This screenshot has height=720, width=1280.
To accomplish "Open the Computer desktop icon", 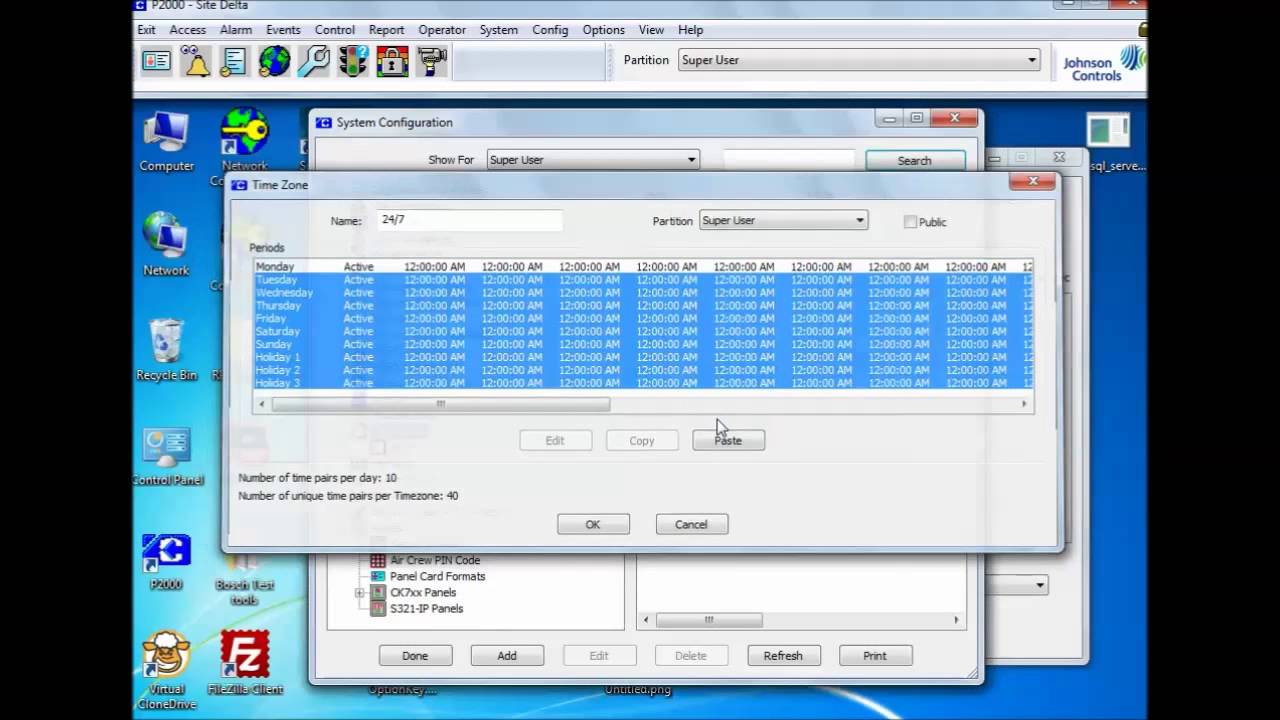I will point(166,142).
